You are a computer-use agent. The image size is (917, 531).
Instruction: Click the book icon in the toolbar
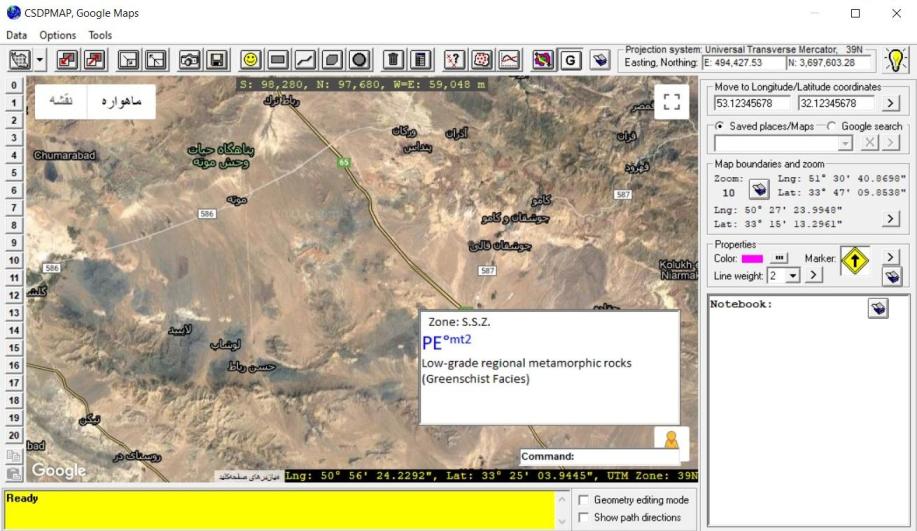[x=599, y=60]
